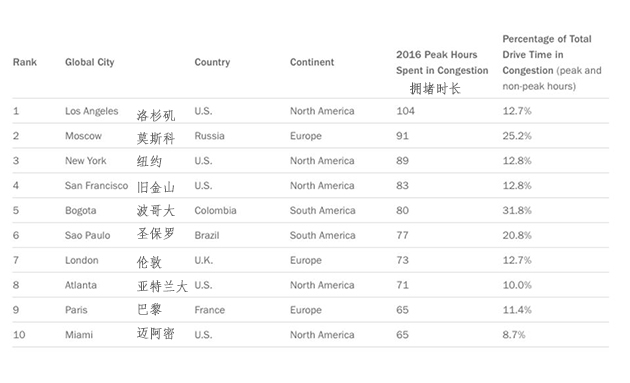
Task: Click the Continent column header
Action: pyautogui.click(x=312, y=62)
